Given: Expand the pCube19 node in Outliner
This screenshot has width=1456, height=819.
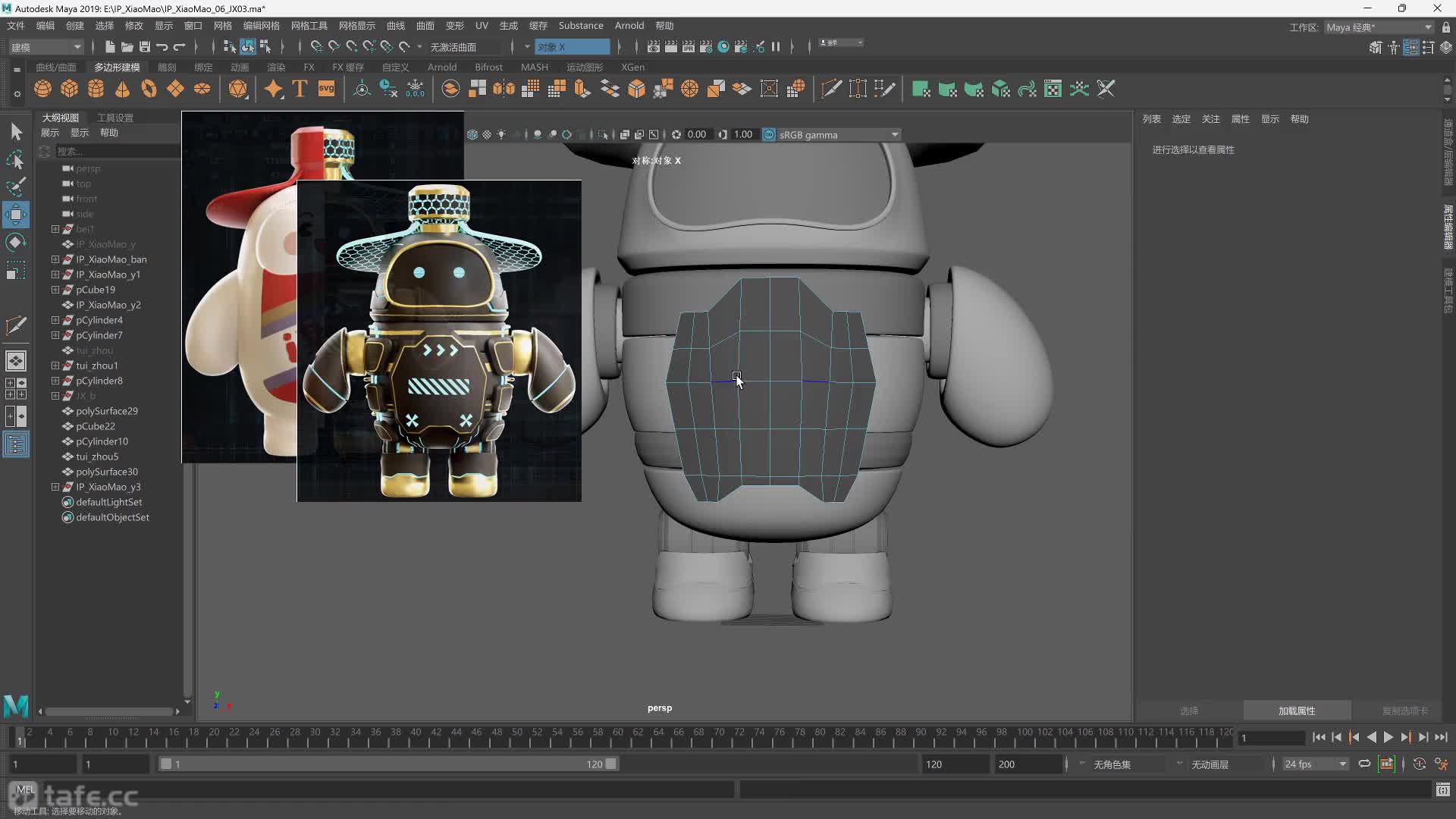Looking at the screenshot, I should (x=55, y=290).
